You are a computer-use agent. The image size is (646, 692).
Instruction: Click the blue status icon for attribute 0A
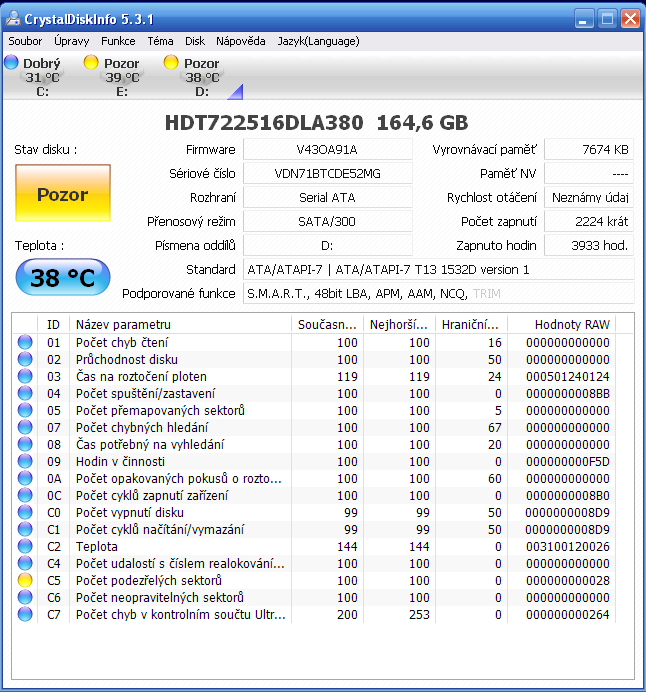coord(25,478)
